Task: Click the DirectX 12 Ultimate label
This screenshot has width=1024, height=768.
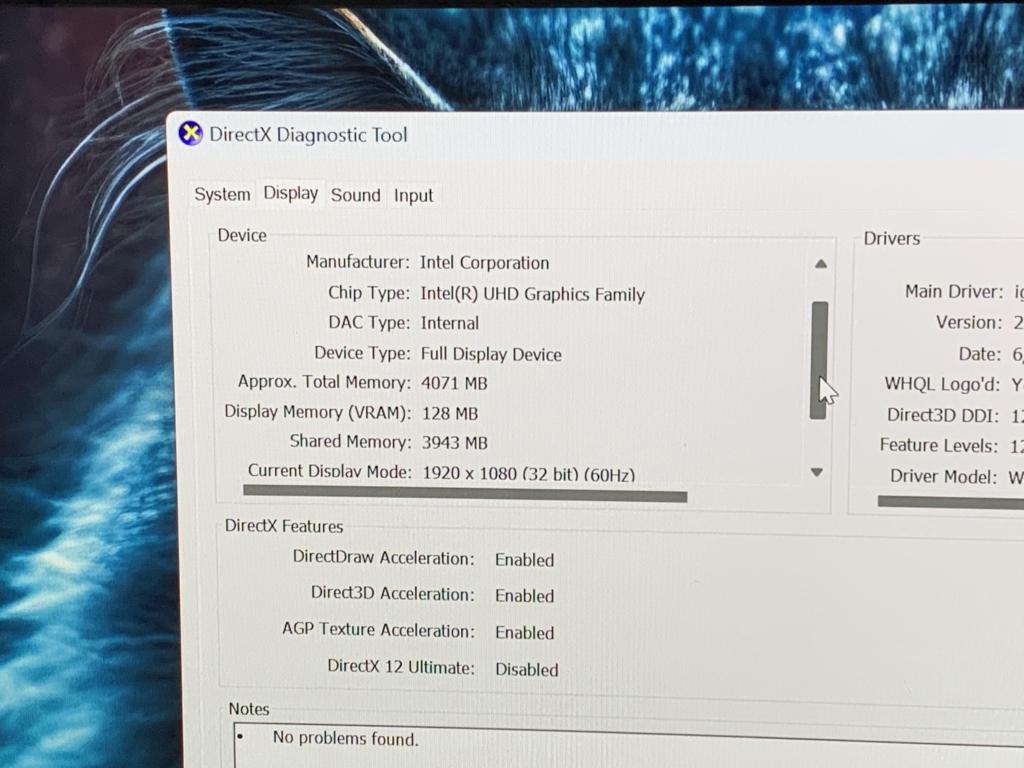Action: tap(401, 667)
